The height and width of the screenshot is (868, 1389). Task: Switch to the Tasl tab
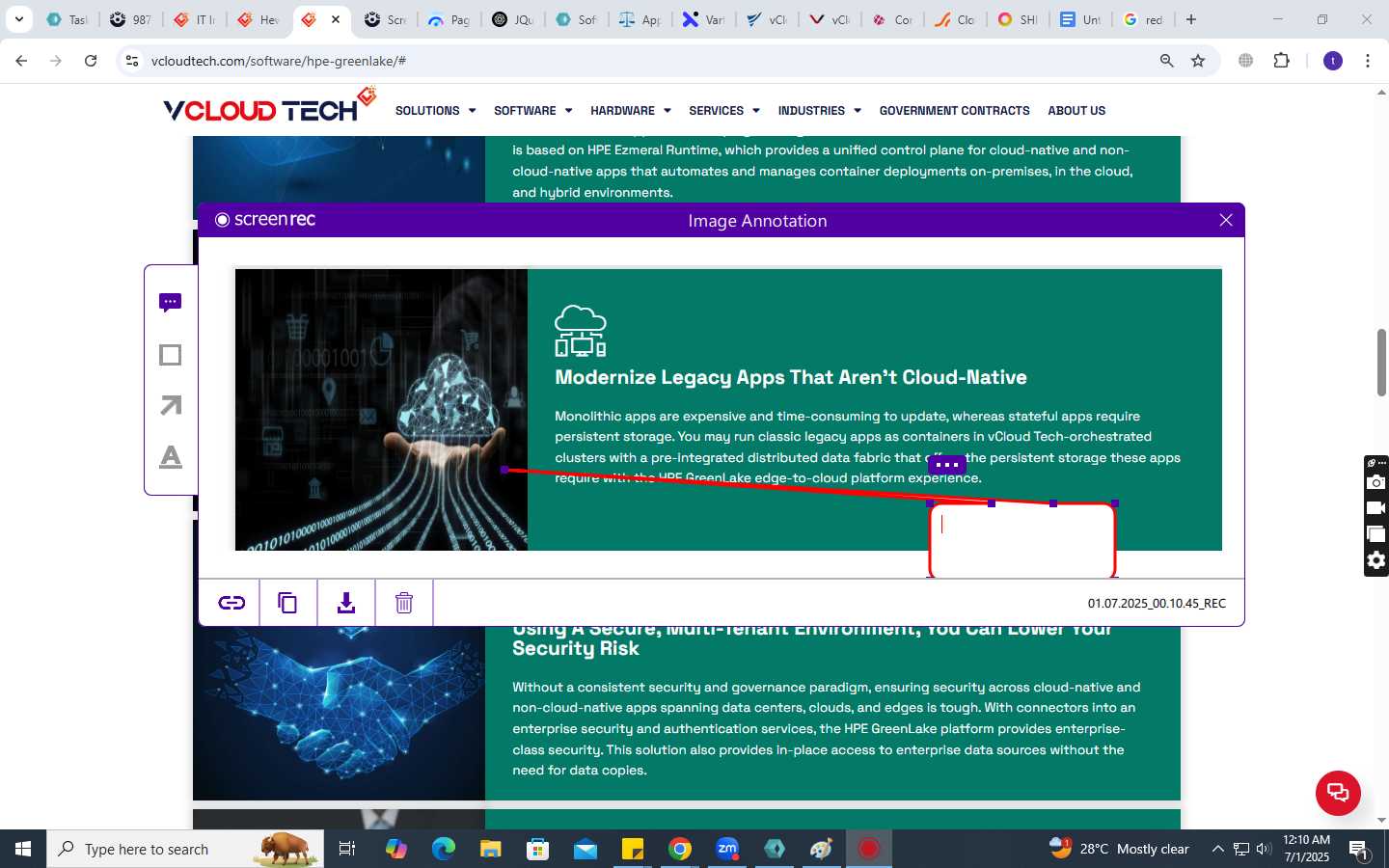67,19
